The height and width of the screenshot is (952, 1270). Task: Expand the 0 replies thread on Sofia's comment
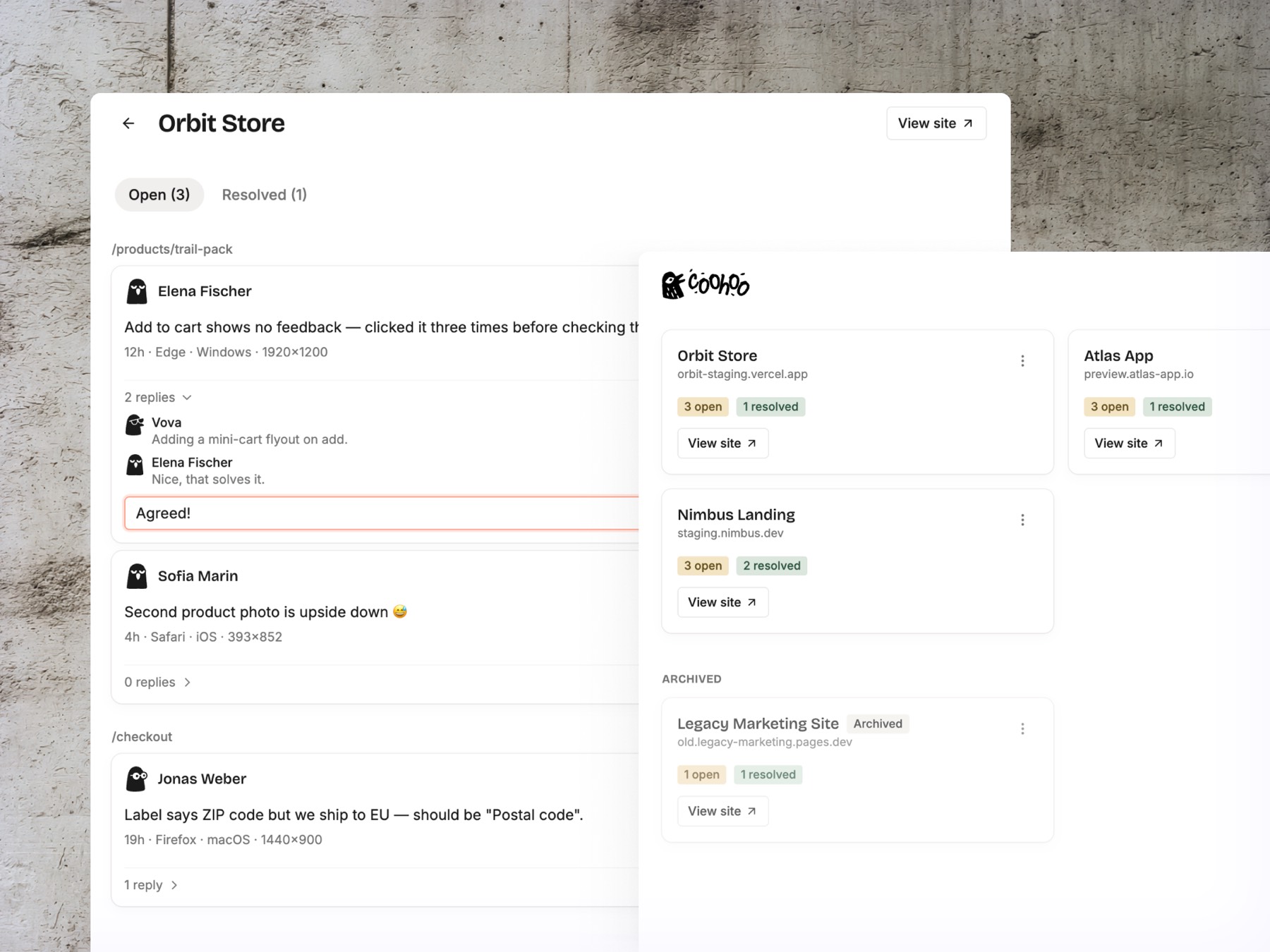tap(158, 683)
